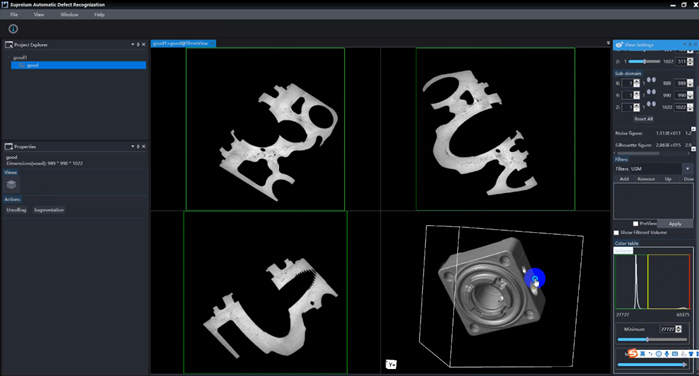699x376 pixels.
Task: Click the Y+ orientation marker in 3D view
Action: 391,364
